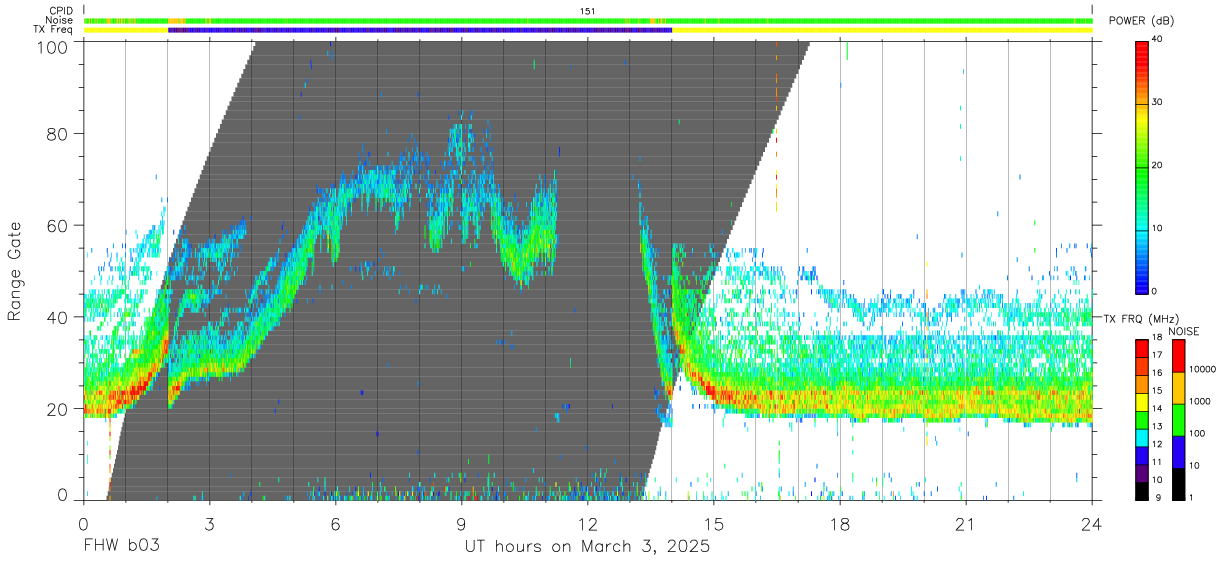Click the power colorbar

(1142, 166)
